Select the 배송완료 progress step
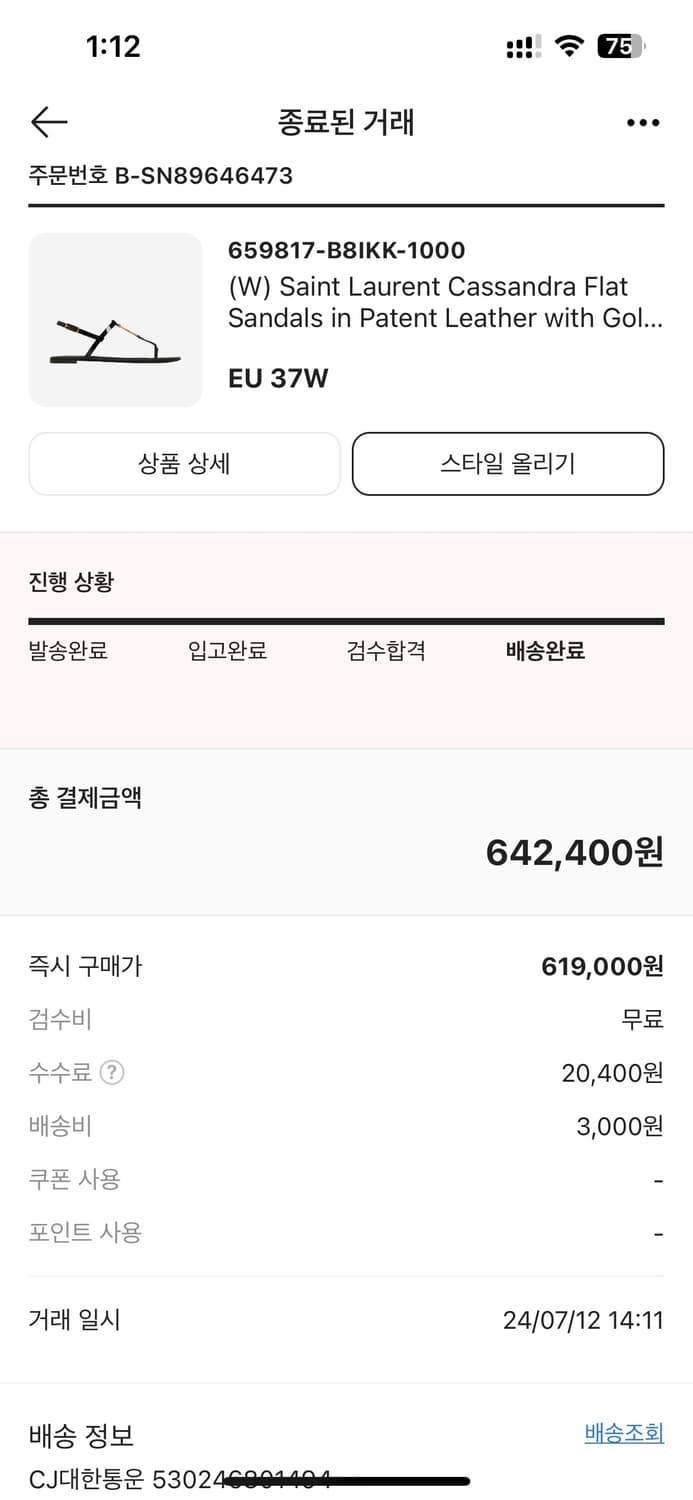This screenshot has width=693, height=1500. click(545, 651)
